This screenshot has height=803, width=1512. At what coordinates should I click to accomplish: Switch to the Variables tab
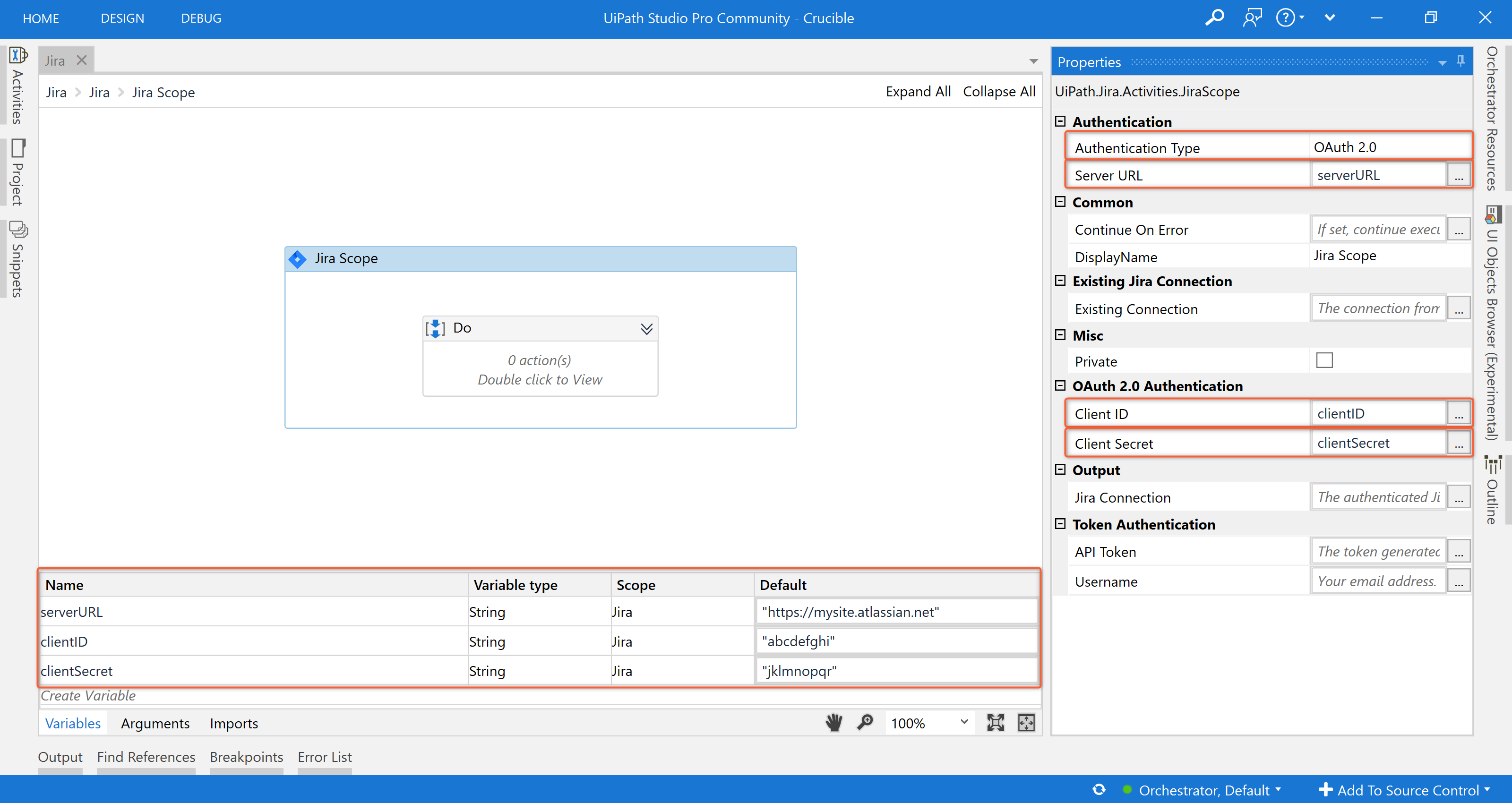[x=73, y=723]
